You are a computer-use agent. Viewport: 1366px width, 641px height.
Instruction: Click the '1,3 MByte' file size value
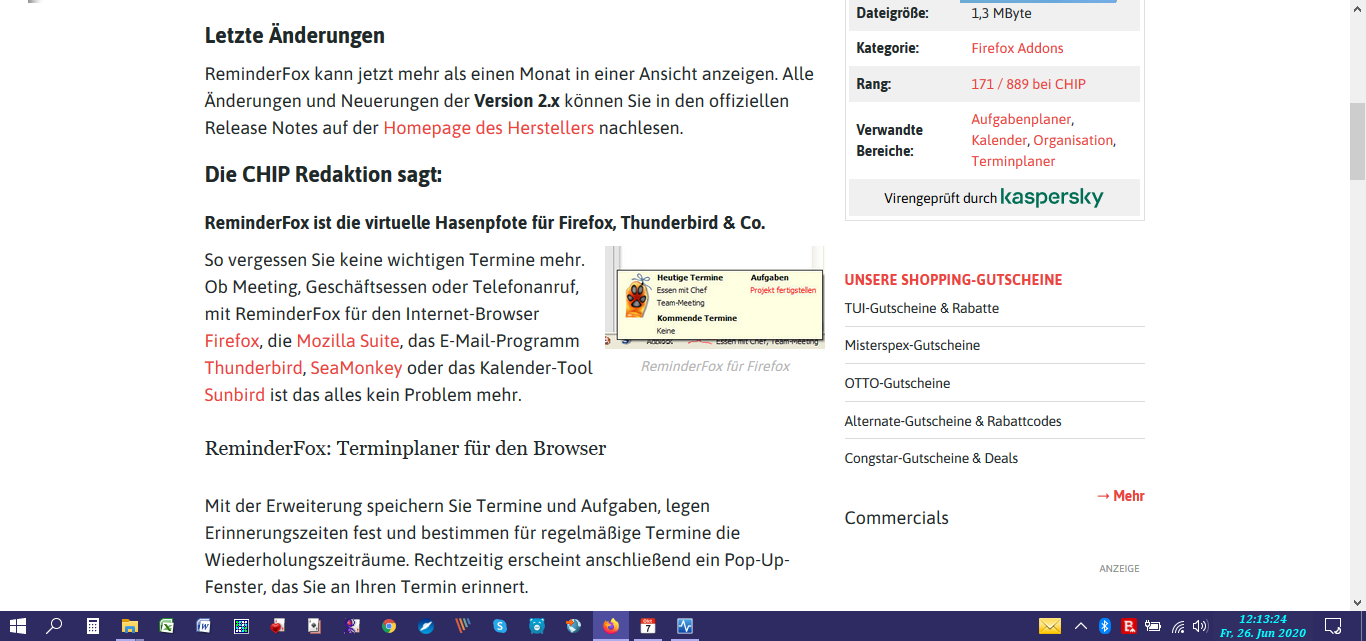[x=1001, y=13]
